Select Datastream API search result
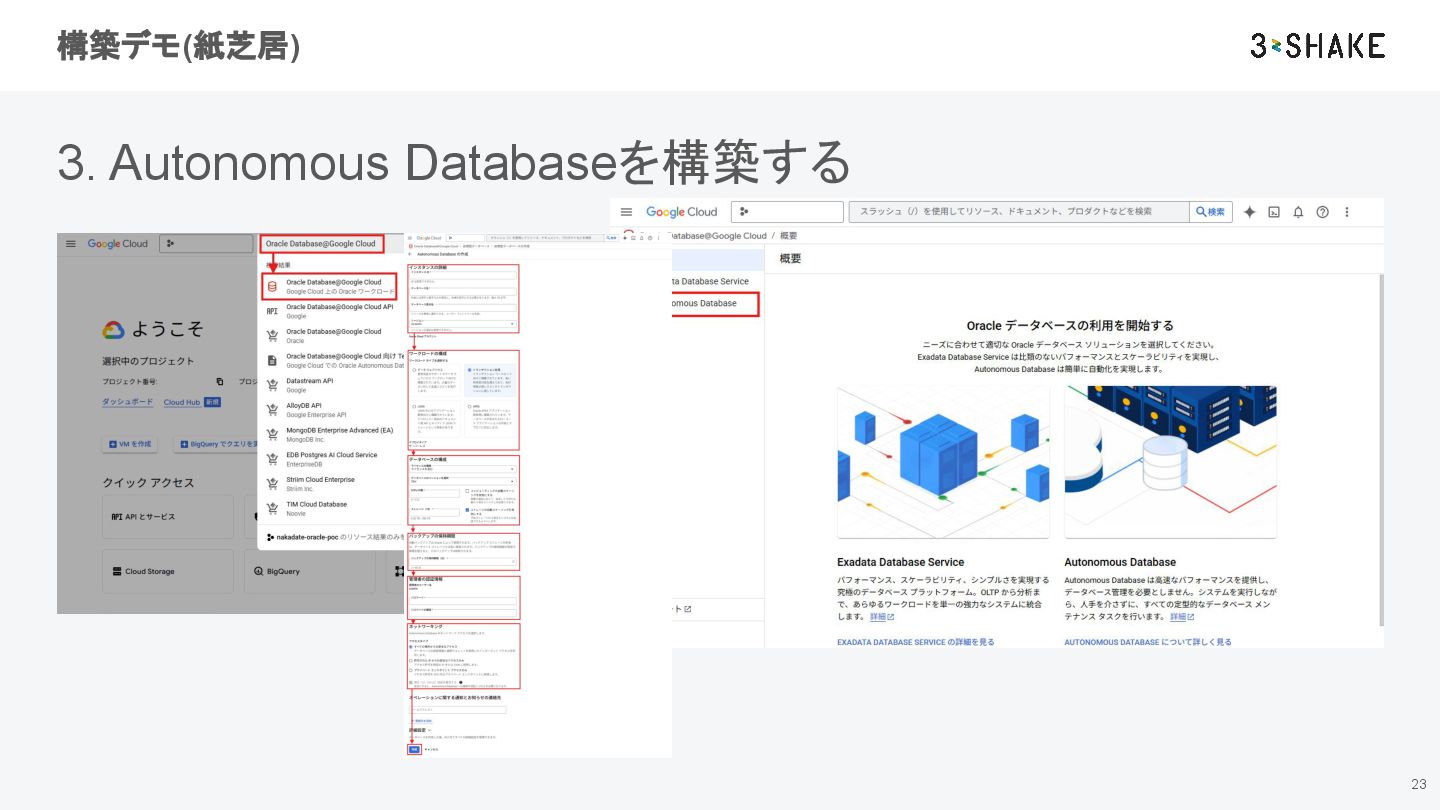 [333, 385]
